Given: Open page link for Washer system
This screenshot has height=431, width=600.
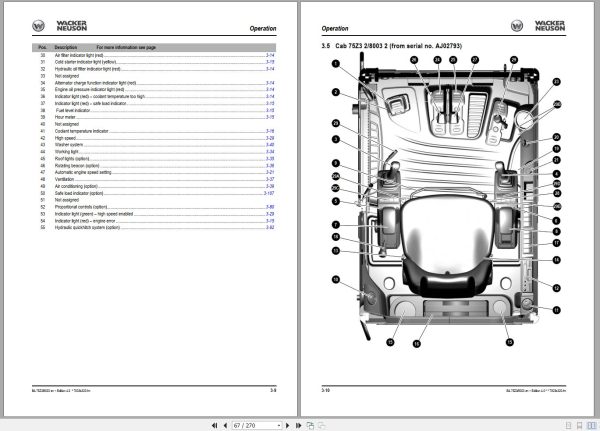Looking at the screenshot, I should [x=270, y=145].
